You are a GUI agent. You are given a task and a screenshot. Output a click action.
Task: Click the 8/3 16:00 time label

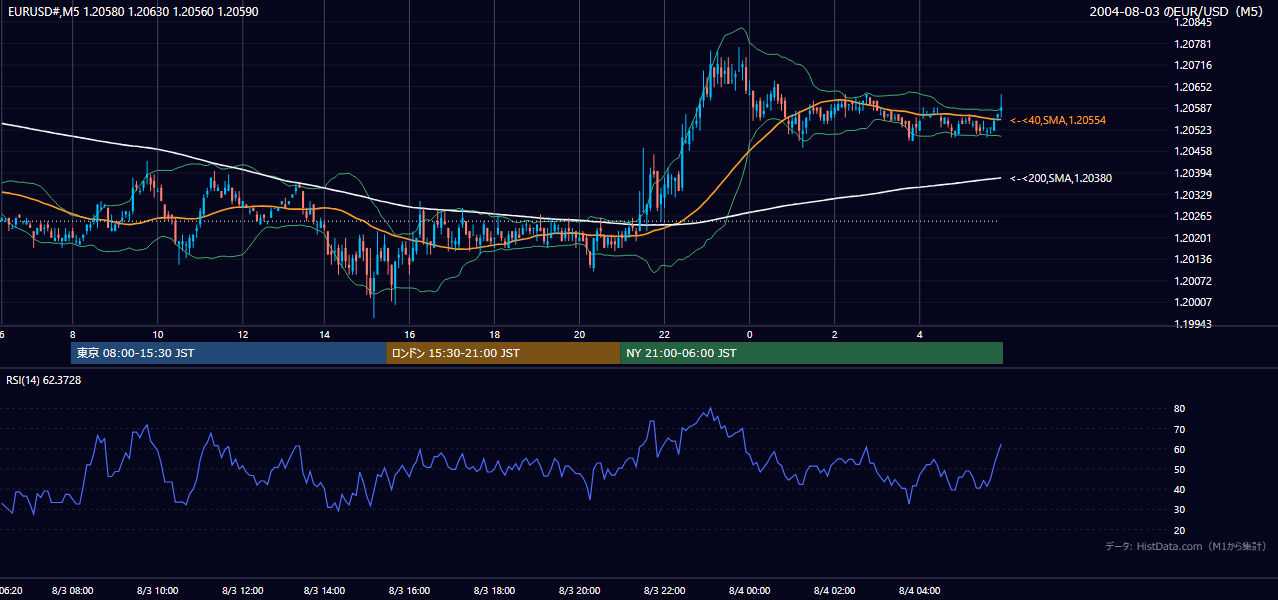tap(411, 591)
